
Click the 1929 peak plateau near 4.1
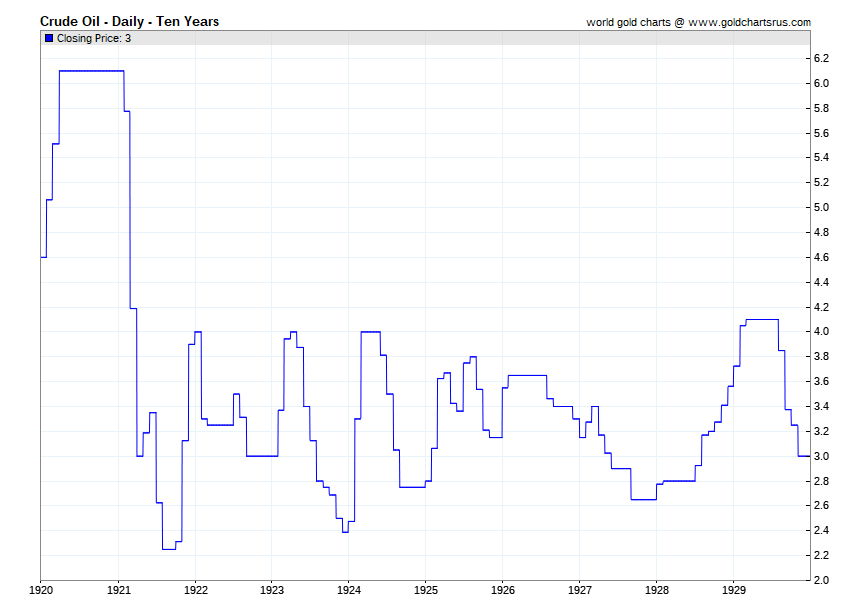click(762, 319)
